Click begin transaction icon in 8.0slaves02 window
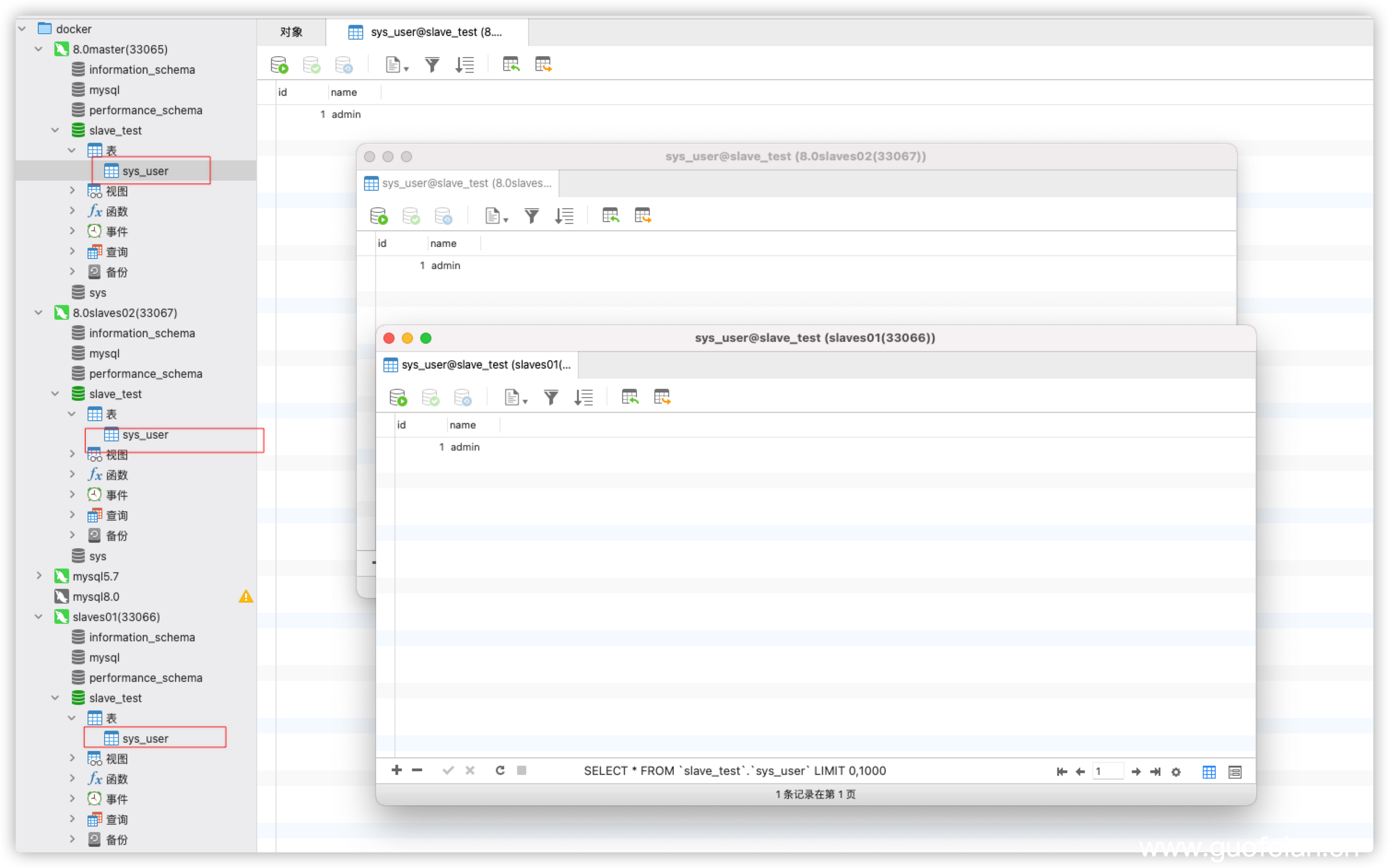The image size is (1389, 868). (x=378, y=216)
